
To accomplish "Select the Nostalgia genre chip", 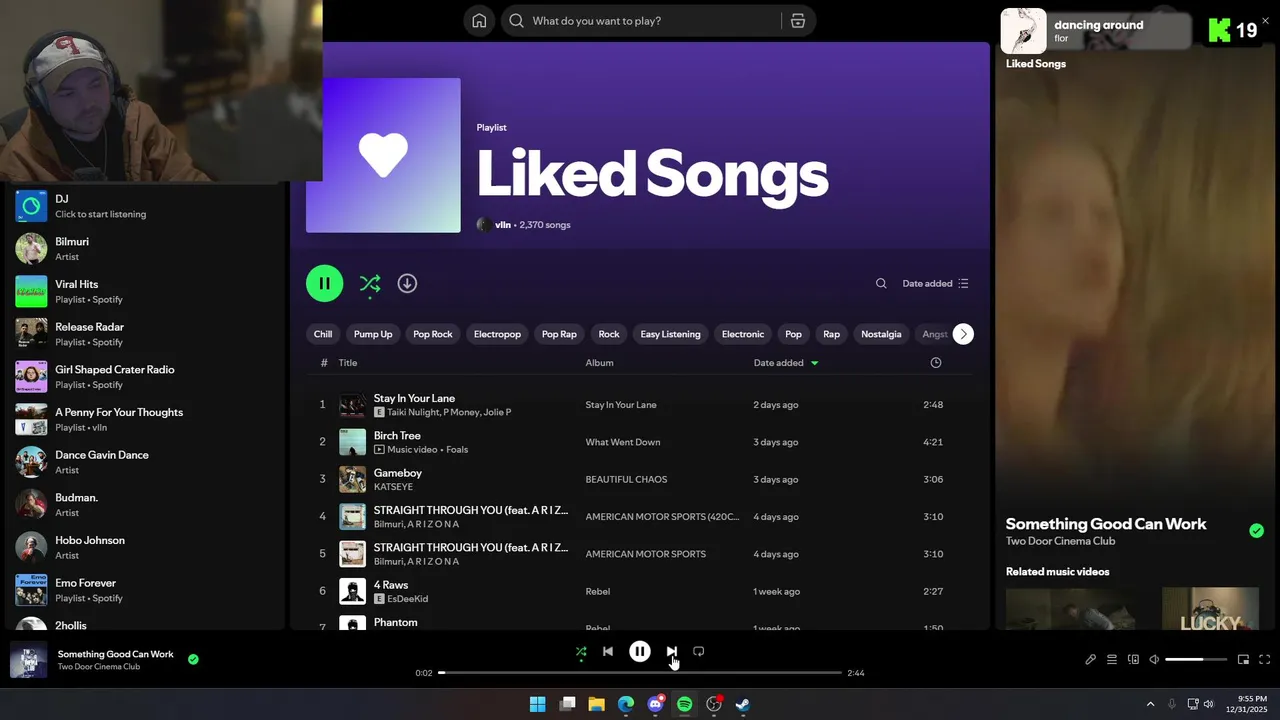I will pyautogui.click(x=881, y=334).
